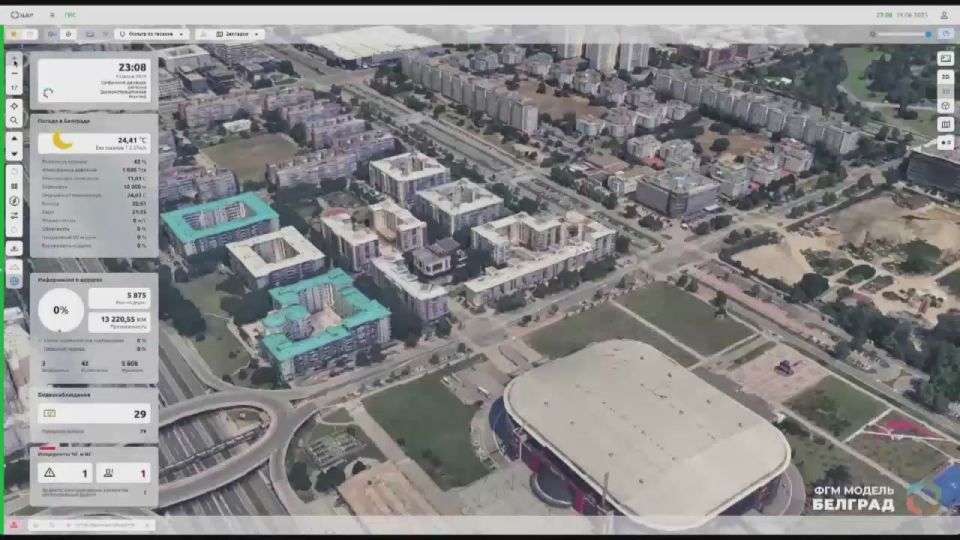
Task: Click the crosshair locate icon in left sidebar
Action: tap(14, 106)
